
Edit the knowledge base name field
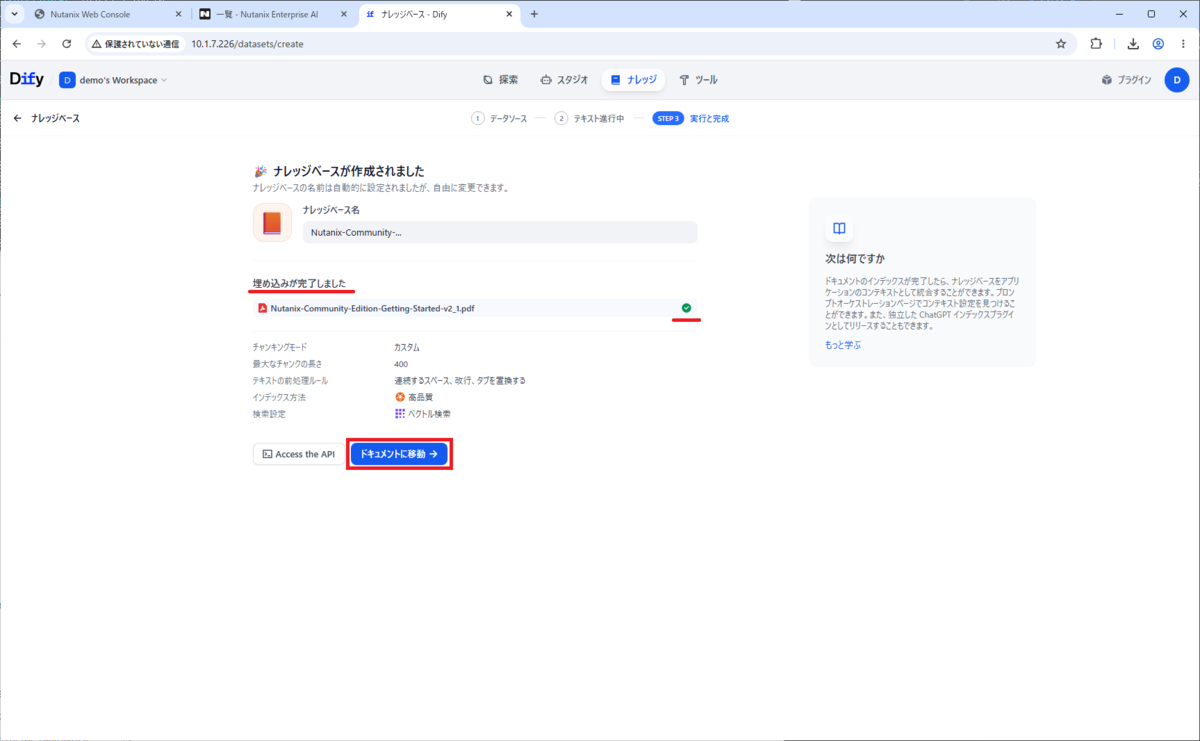coord(500,232)
